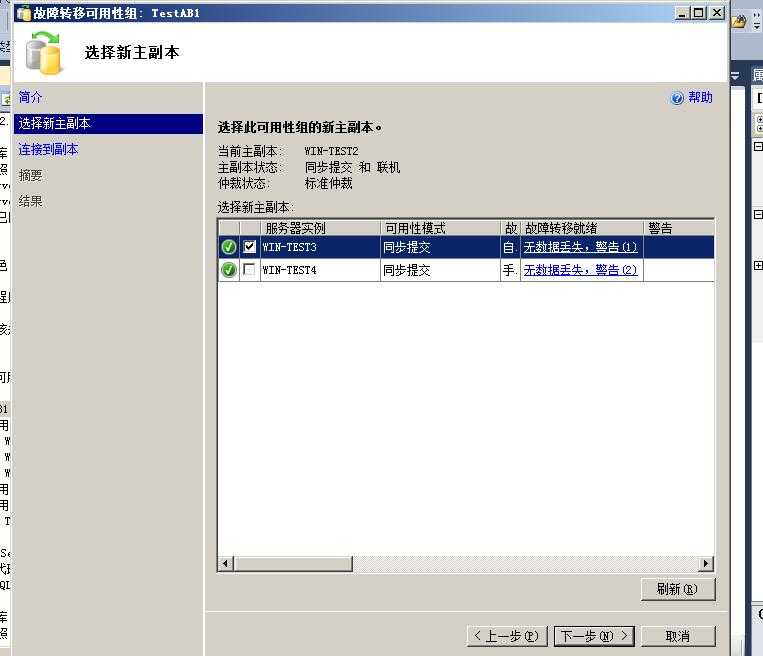The height and width of the screenshot is (656, 763).
Task: Click 同步提交 cell in WIN-TEST4 row
Action: click(x=440, y=270)
